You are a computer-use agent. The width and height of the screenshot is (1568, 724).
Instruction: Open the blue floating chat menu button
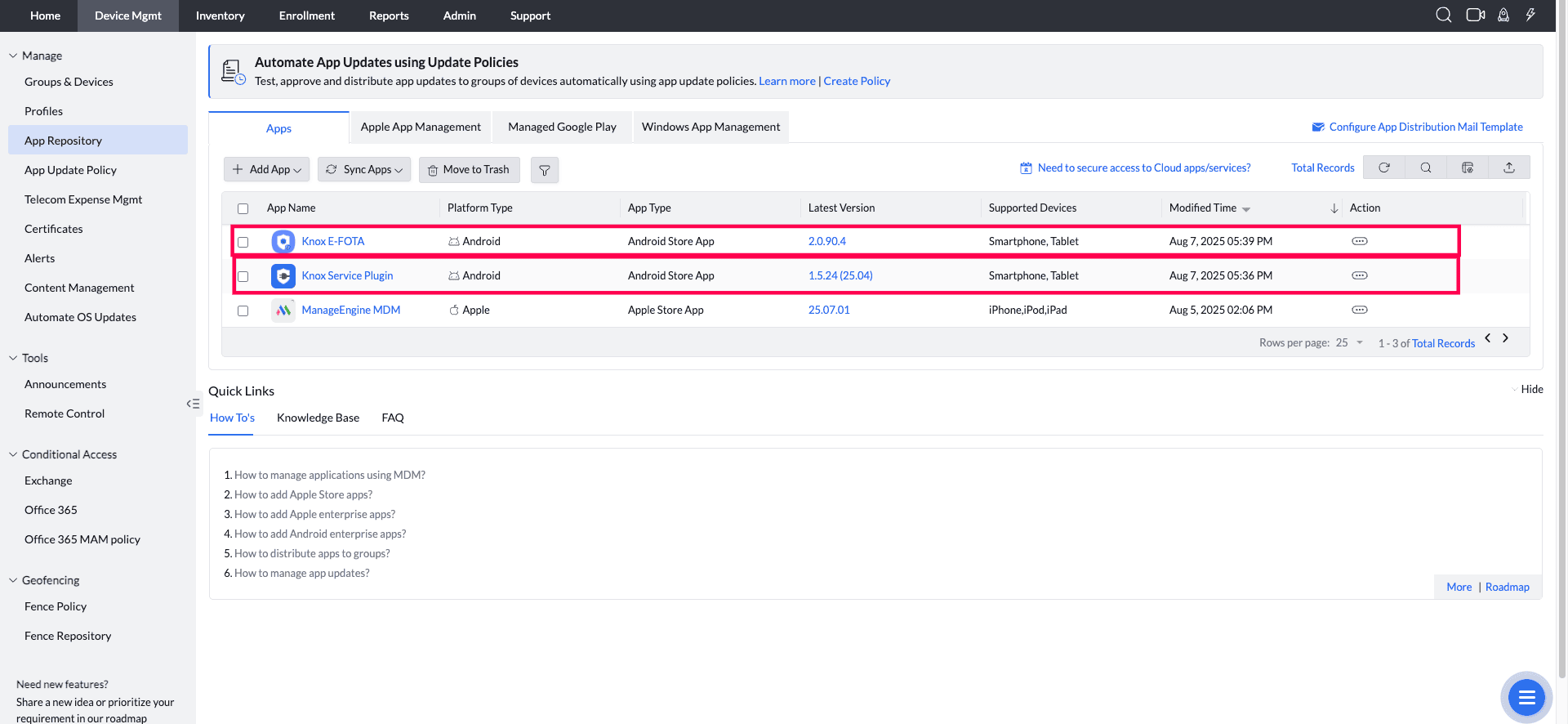pos(1526,697)
